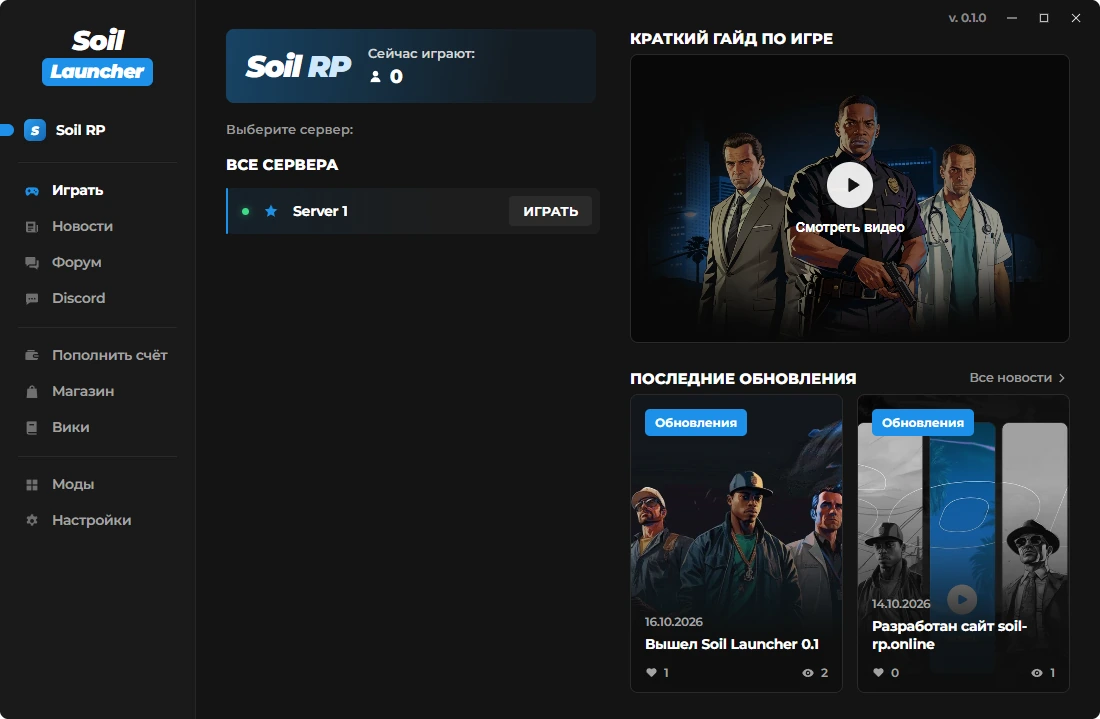Close the launcher window
Viewport: 1100px width, 719px height.
pyautogui.click(x=1075, y=18)
